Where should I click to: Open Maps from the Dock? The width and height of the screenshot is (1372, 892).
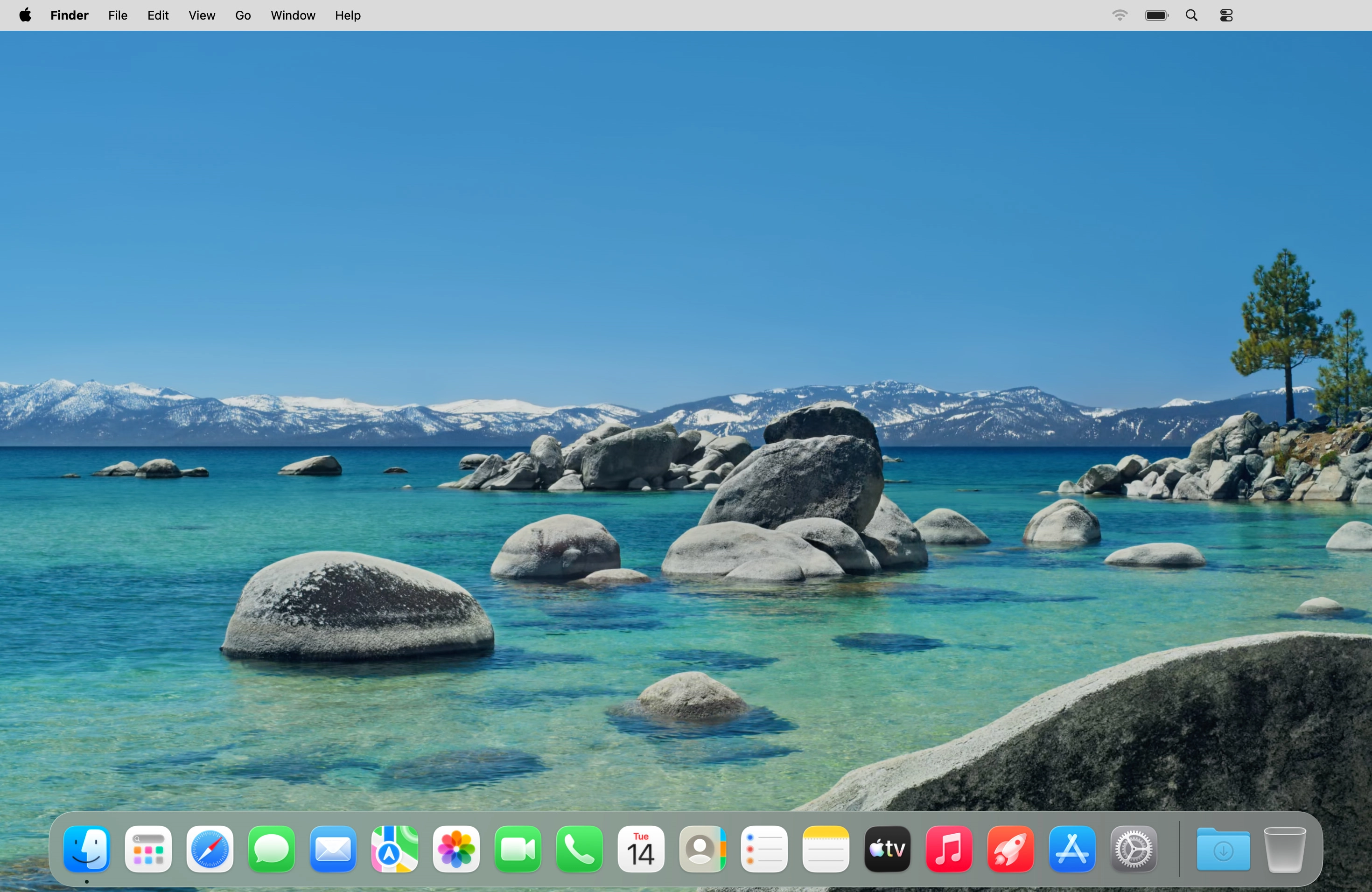click(394, 850)
